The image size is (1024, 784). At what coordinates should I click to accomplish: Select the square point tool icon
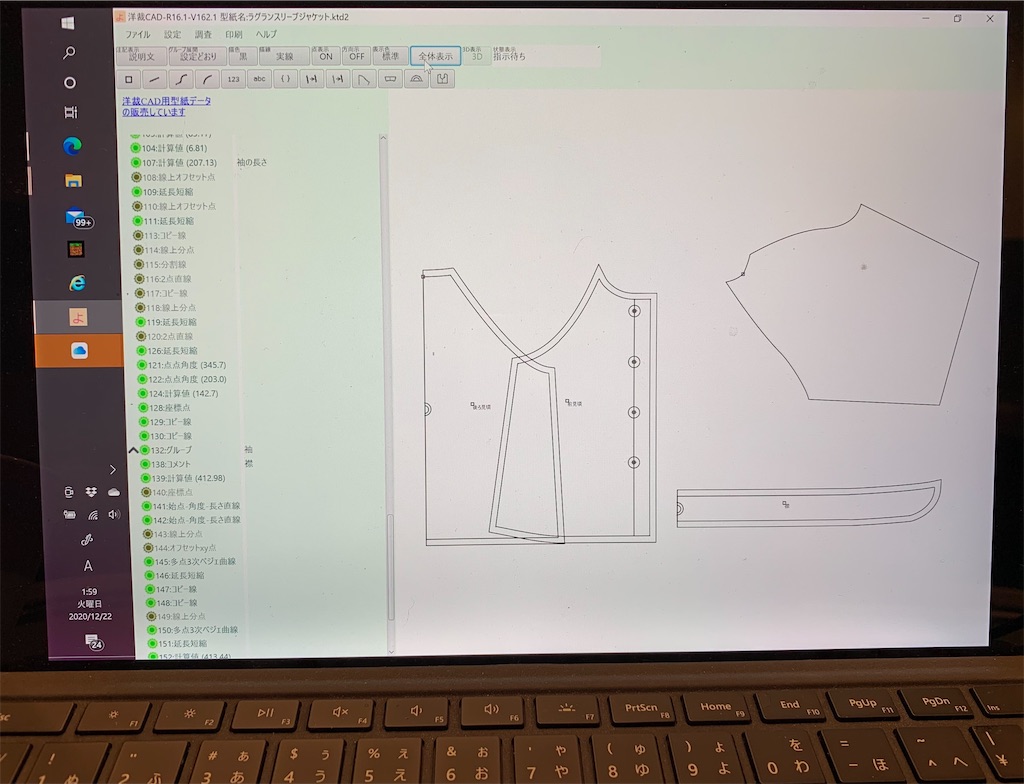point(129,79)
